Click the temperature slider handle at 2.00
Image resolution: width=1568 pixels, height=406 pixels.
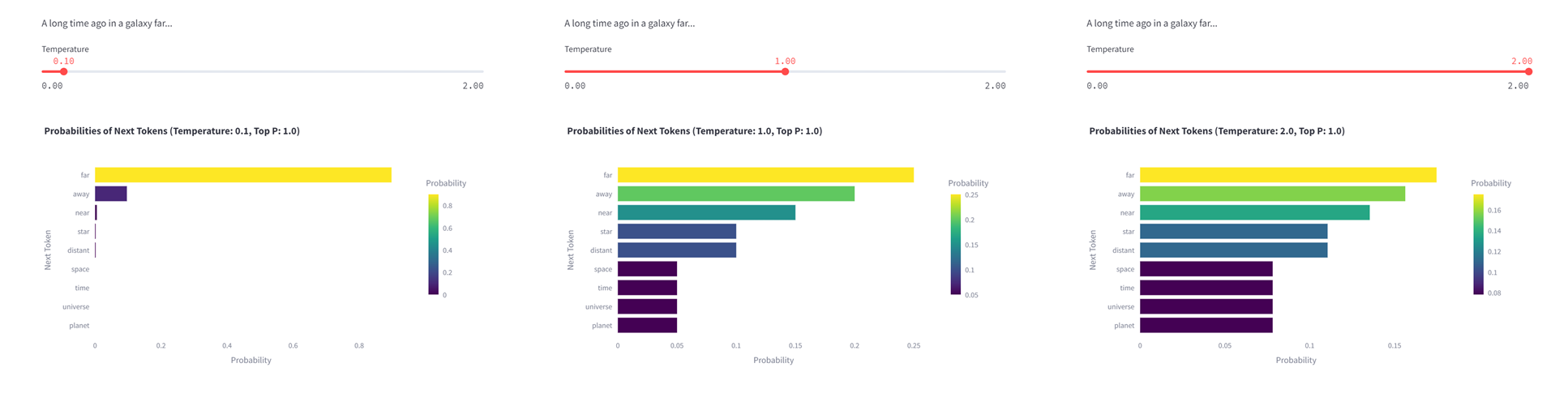point(1528,71)
